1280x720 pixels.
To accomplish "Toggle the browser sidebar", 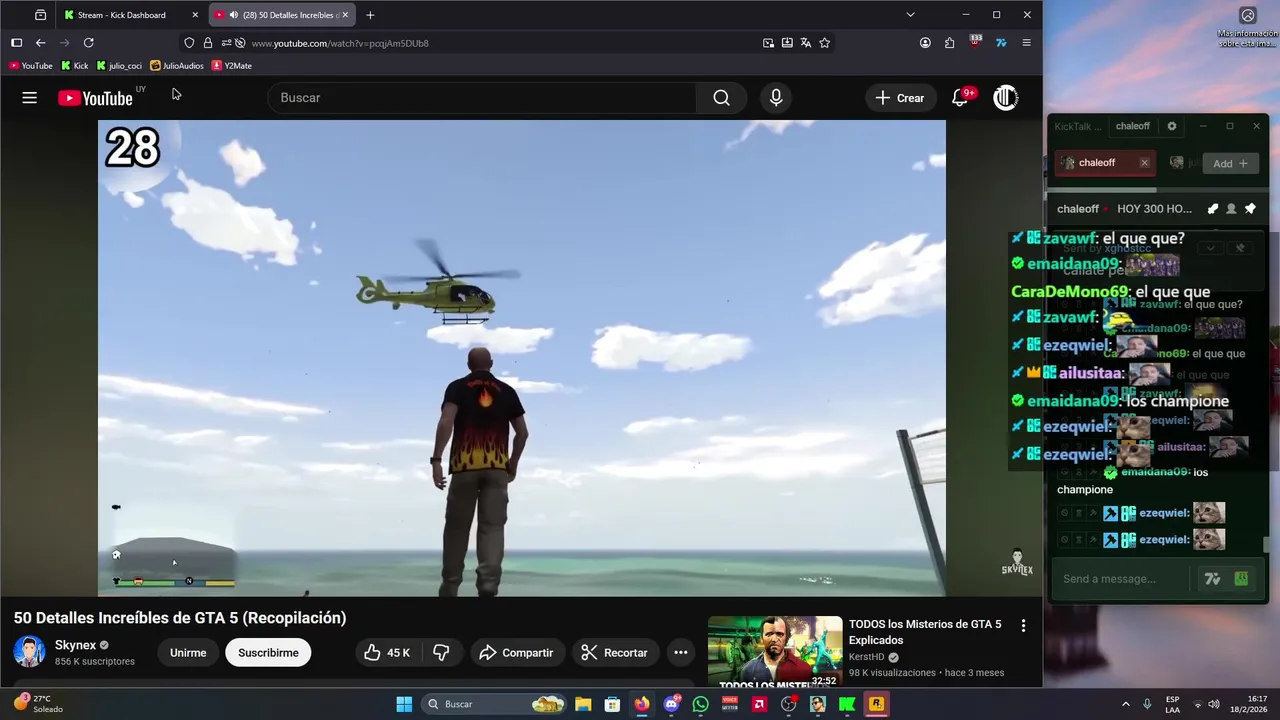I will tap(16, 43).
